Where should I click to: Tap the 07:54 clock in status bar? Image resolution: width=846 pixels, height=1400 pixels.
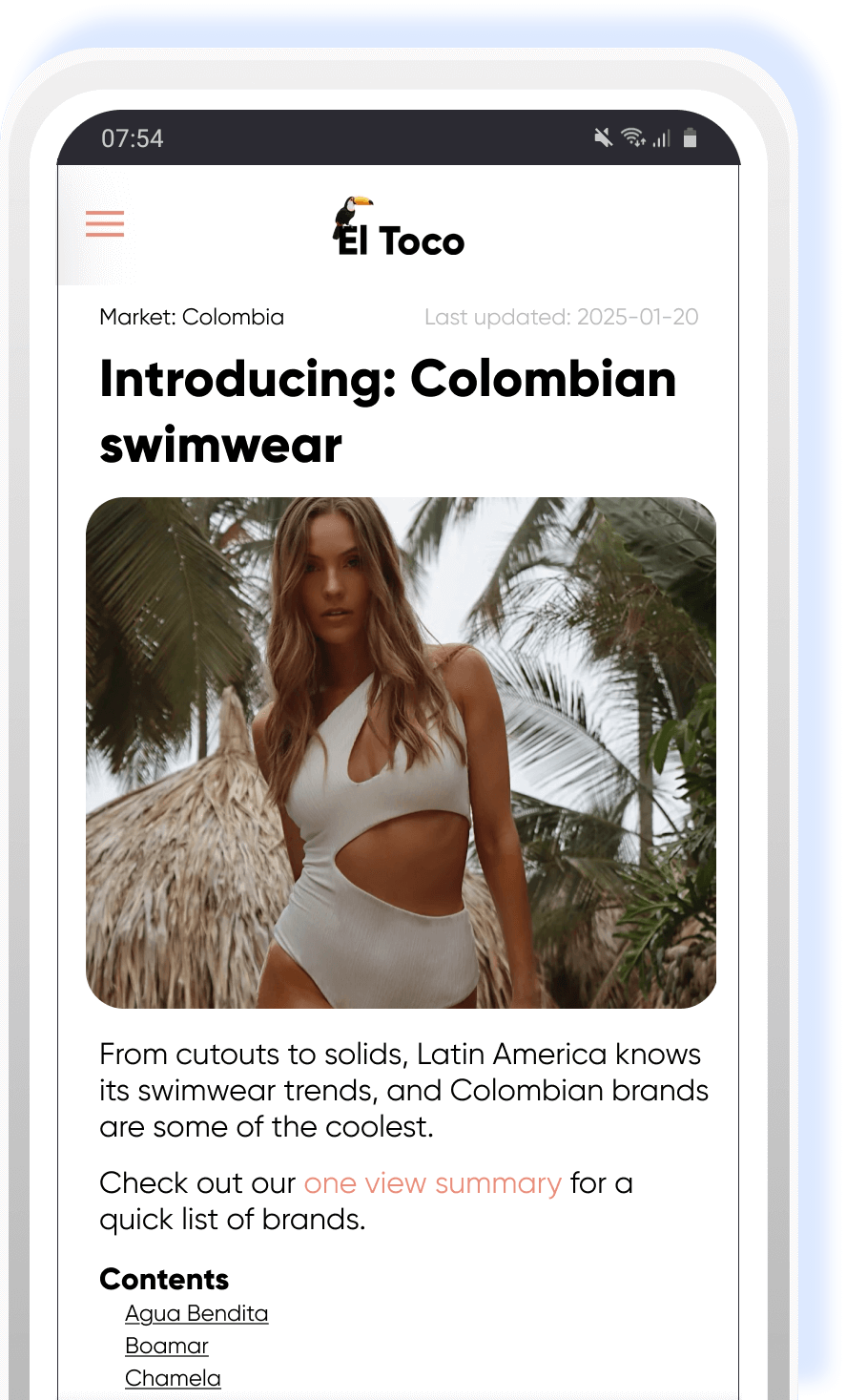133,138
